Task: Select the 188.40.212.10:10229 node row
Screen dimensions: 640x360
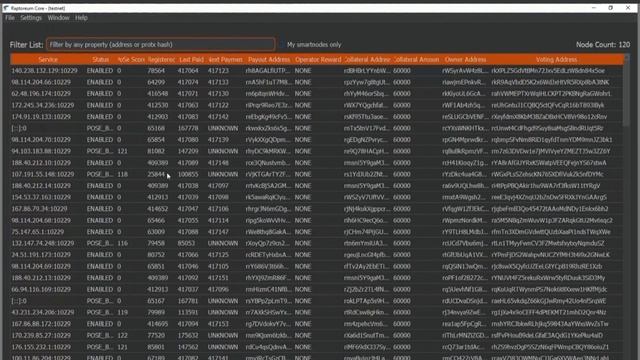Action: [317, 163]
